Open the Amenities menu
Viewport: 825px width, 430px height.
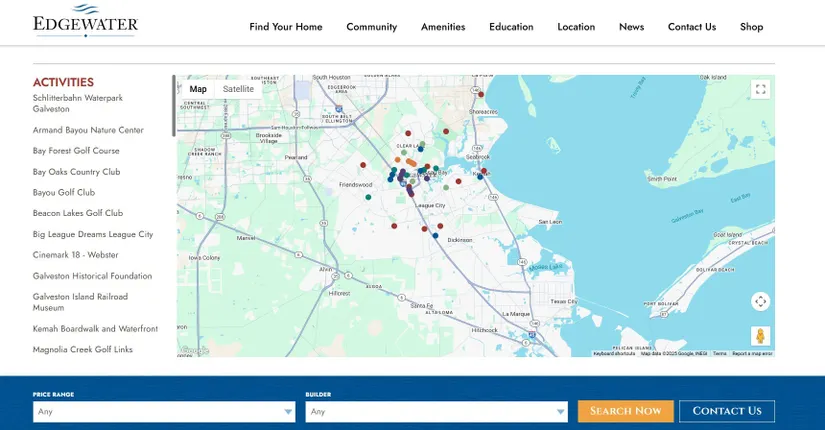(x=443, y=27)
